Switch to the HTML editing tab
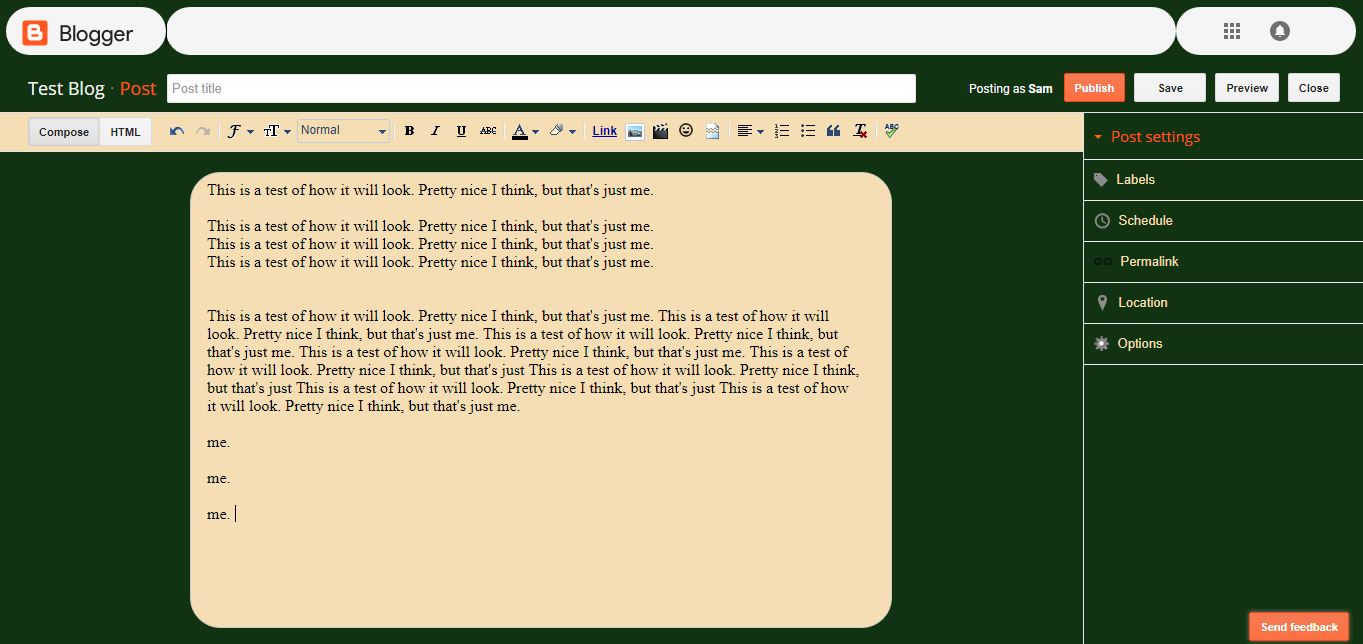This screenshot has height=644, width=1363. coord(124,131)
